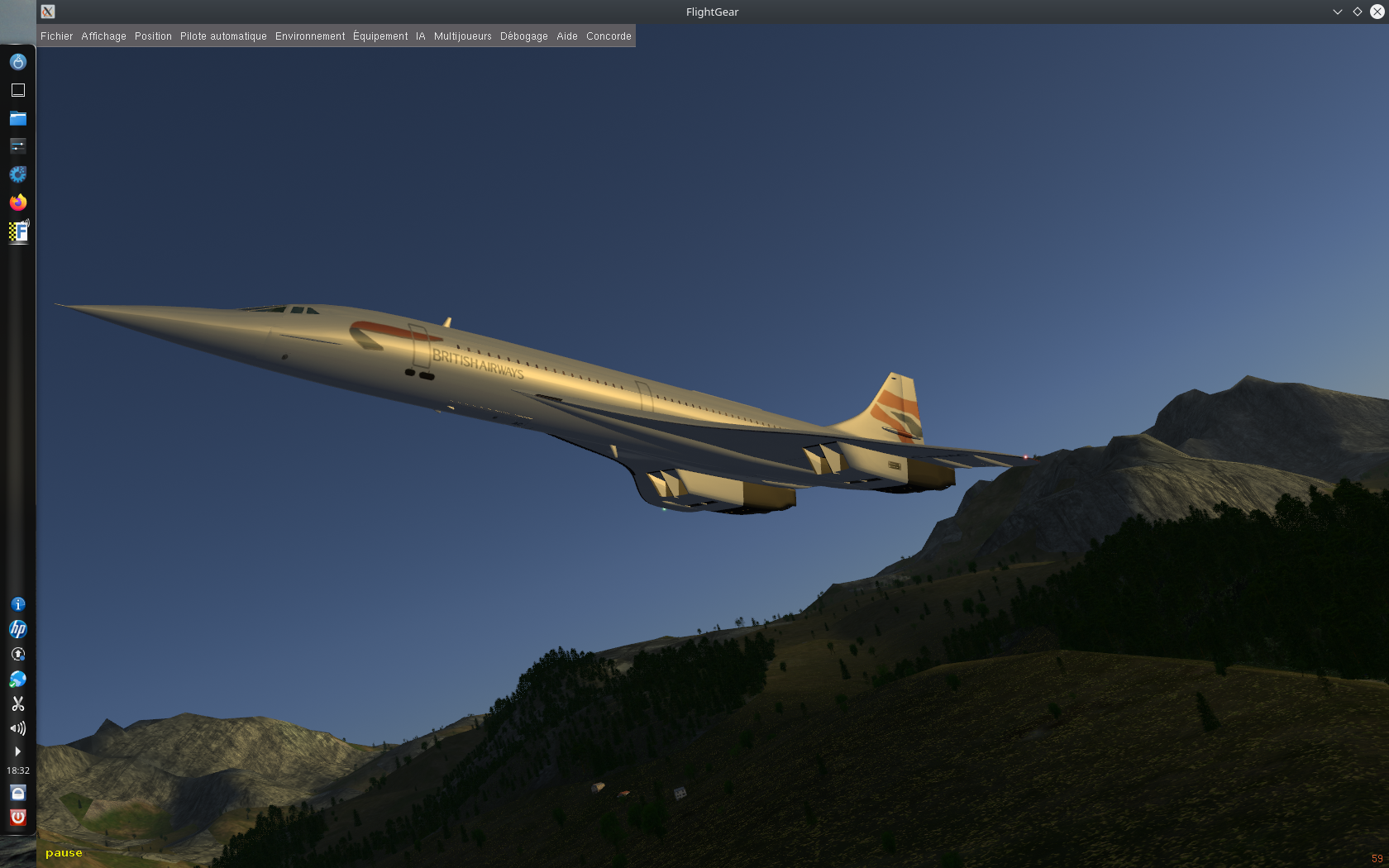
Task: Expand hidden tray icons arrow
Action: (18, 751)
